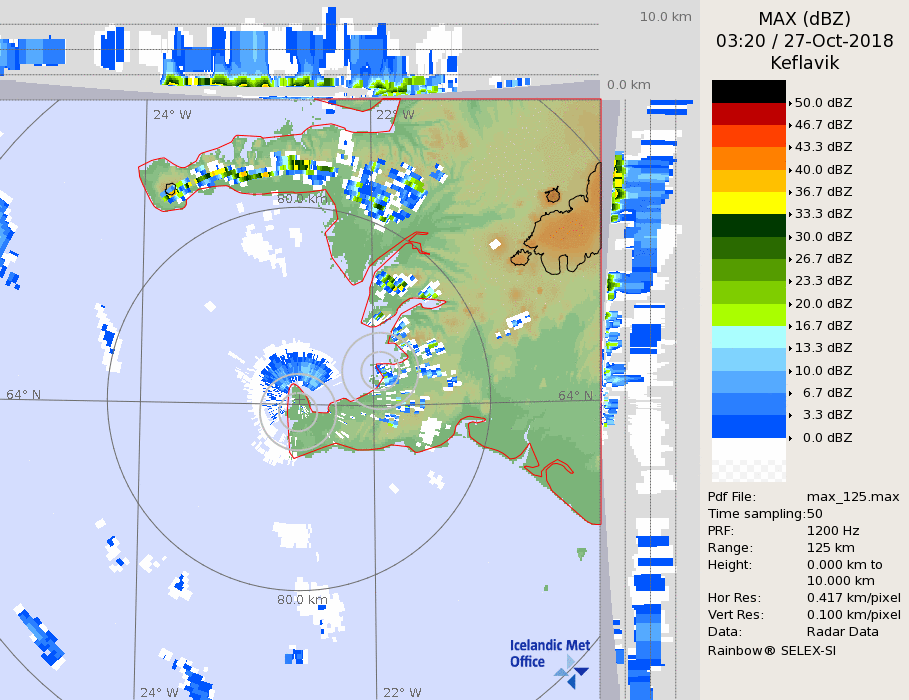909x700 pixels.
Task: Click the Rainbow SELEX-SI text
Action: 771,650
